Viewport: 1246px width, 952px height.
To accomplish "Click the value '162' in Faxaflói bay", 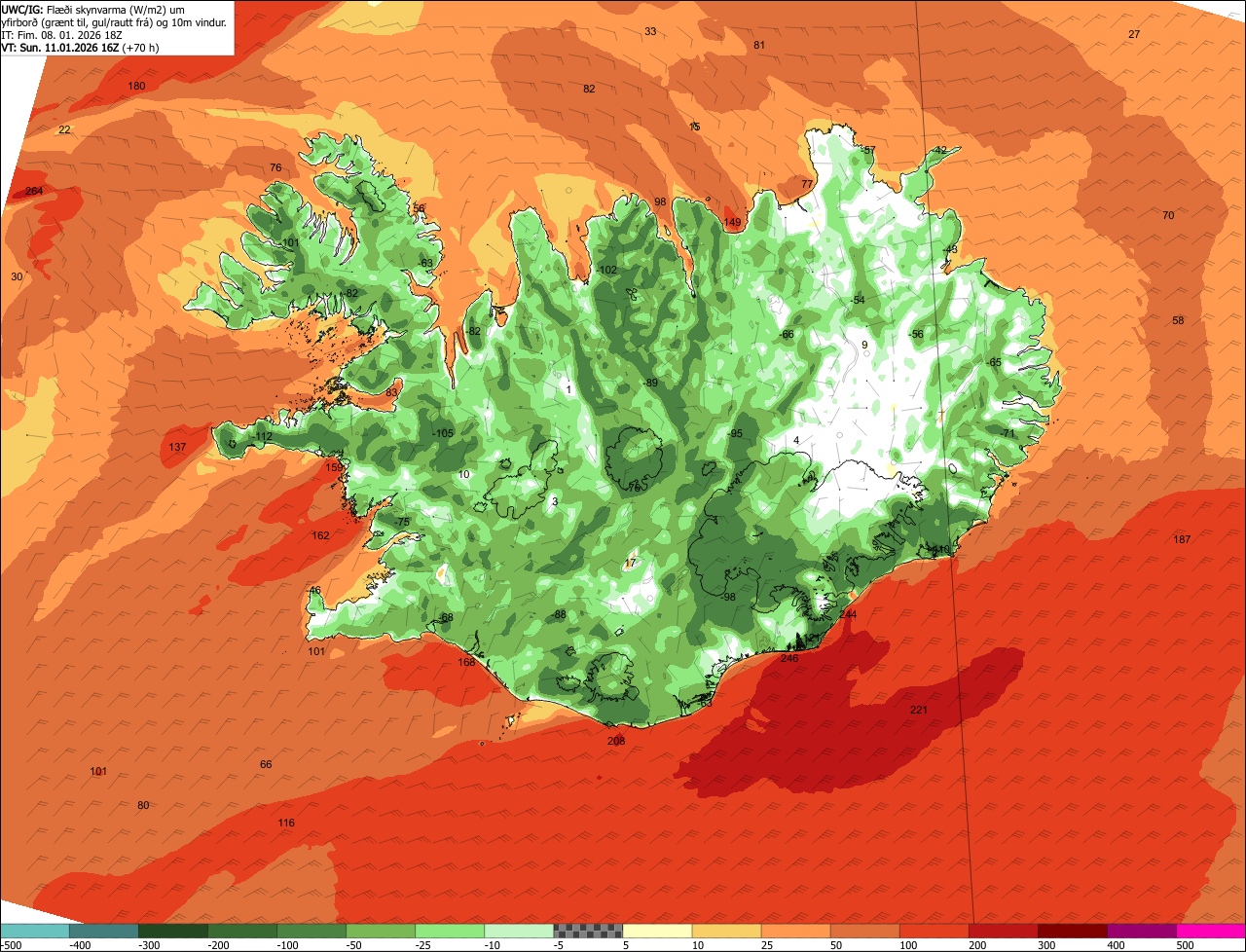I will [x=320, y=536].
